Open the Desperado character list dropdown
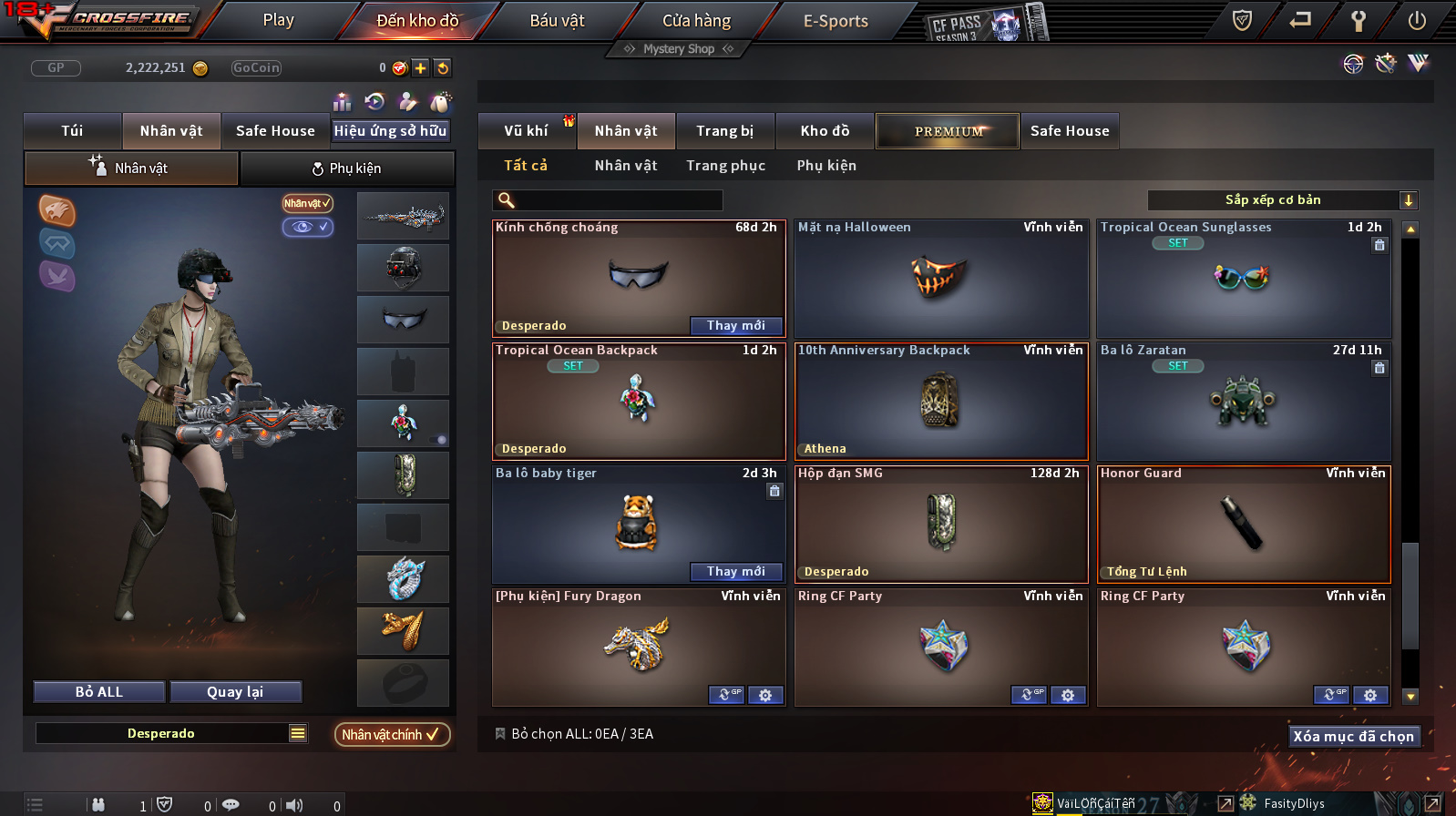 coord(297,733)
